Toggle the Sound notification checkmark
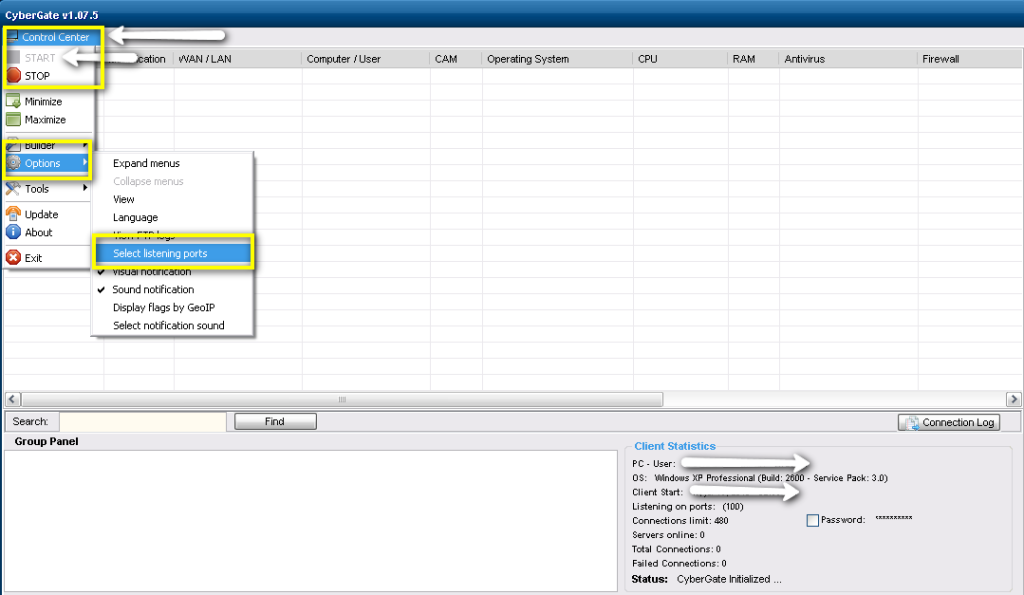This screenshot has height=595, width=1024. pyautogui.click(x=101, y=289)
